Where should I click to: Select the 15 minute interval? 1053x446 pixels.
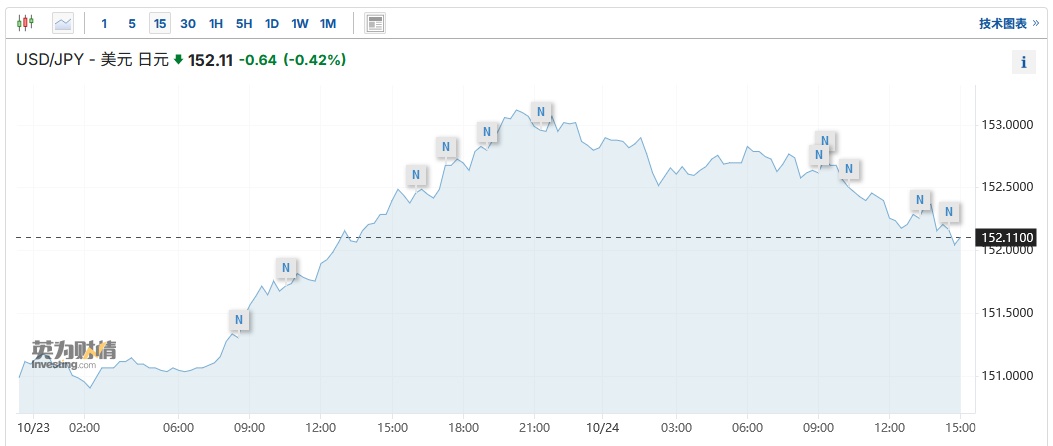coord(159,22)
